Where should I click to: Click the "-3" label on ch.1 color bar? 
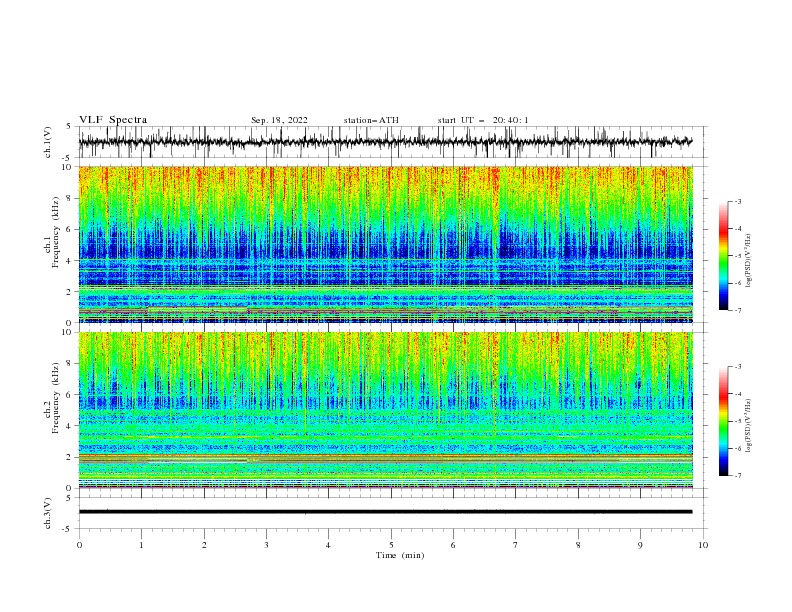click(738, 201)
